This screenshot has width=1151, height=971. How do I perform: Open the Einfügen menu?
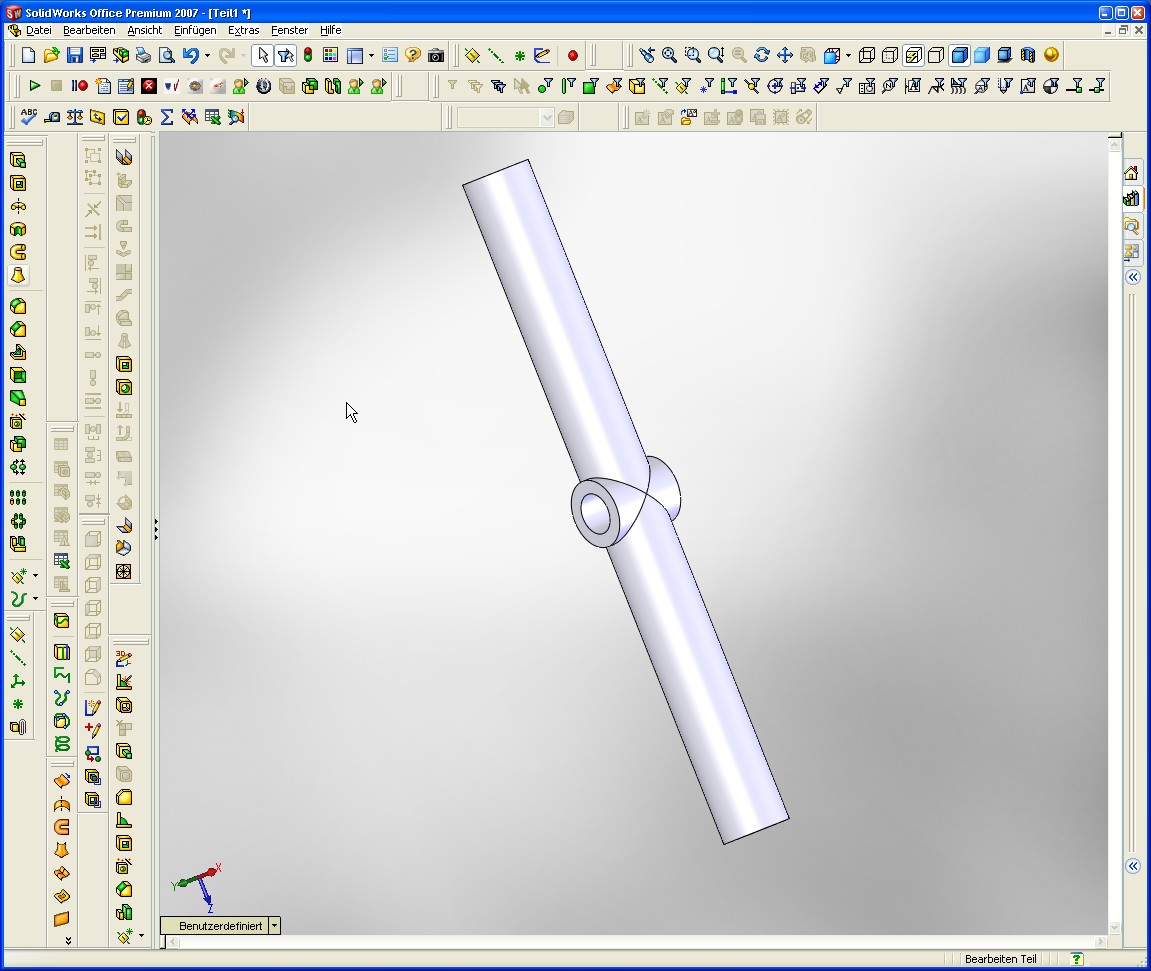tap(195, 30)
